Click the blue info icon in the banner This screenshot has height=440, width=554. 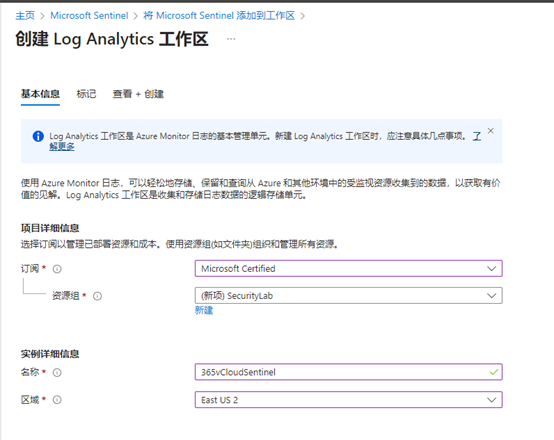[38, 136]
